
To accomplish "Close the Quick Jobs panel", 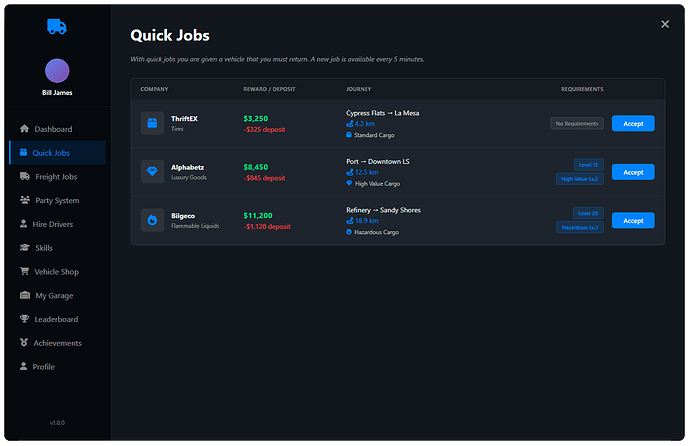I will click(x=665, y=24).
